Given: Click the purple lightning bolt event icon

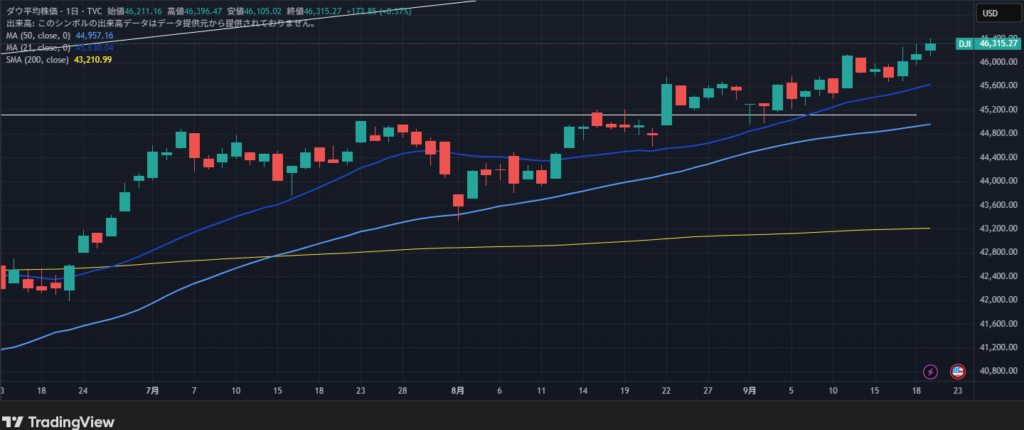Looking at the screenshot, I should [x=931, y=371].
